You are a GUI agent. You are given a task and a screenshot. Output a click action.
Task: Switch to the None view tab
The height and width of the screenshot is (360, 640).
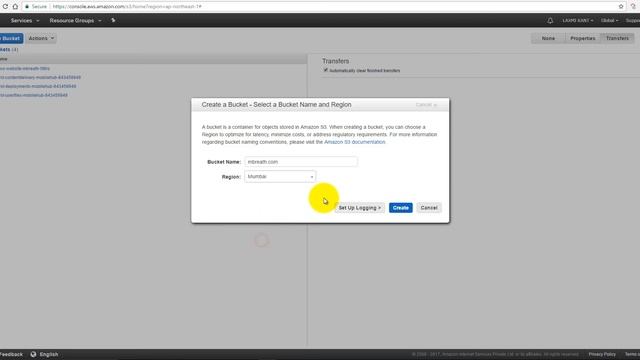tap(548, 38)
